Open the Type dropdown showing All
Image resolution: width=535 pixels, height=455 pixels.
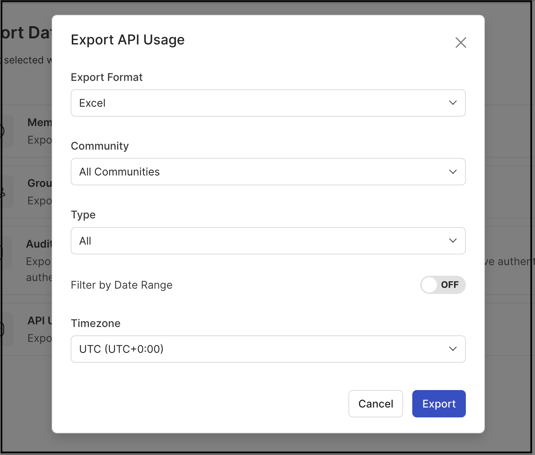pos(268,241)
